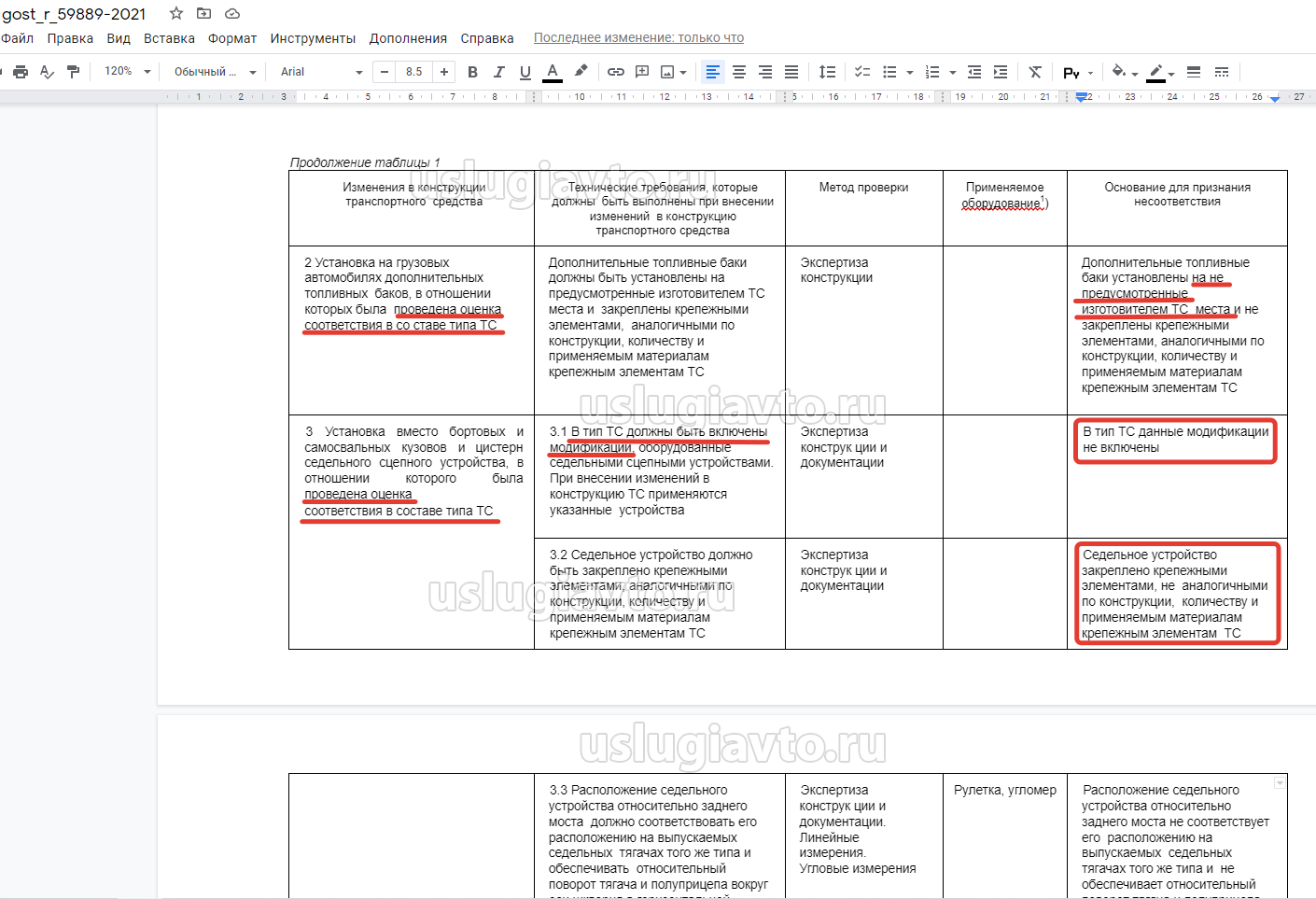Activate the paint format tool
1316x899 pixels.
[74, 72]
